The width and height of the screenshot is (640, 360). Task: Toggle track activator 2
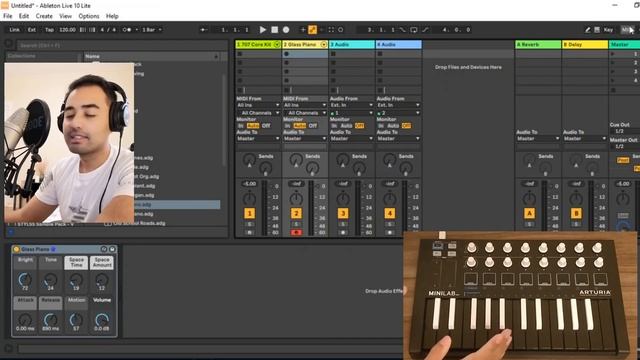pyautogui.click(x=296, y=213)
